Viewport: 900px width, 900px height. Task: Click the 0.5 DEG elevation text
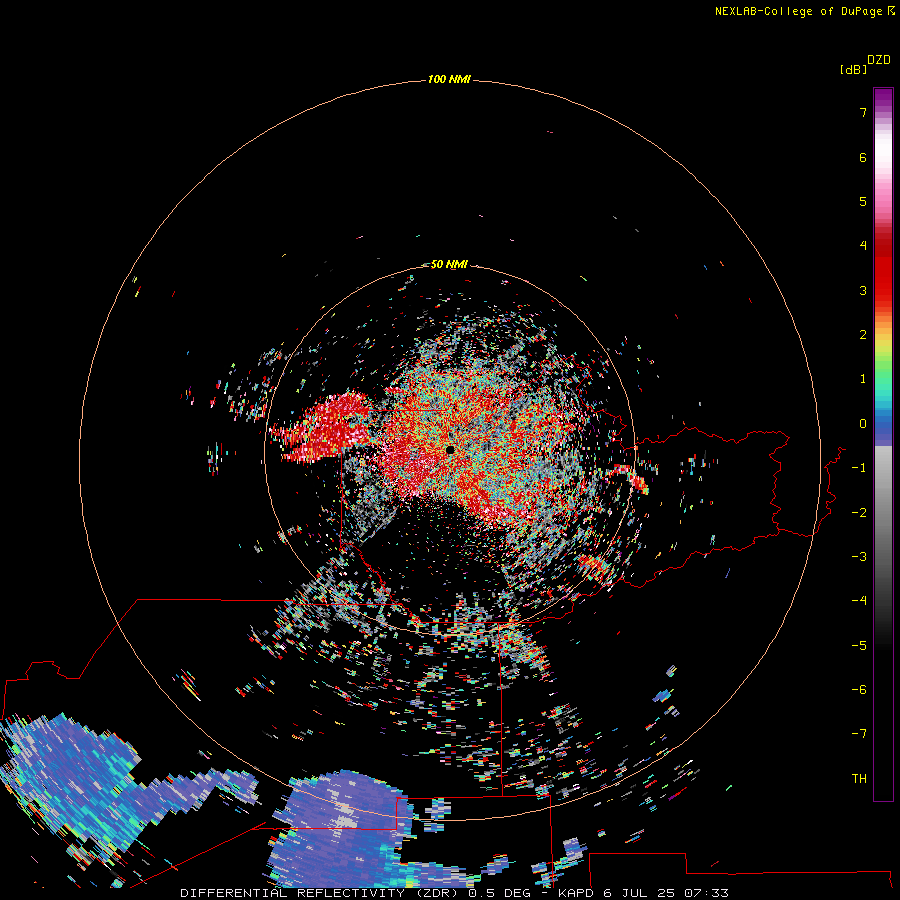(x=499, y=893)
